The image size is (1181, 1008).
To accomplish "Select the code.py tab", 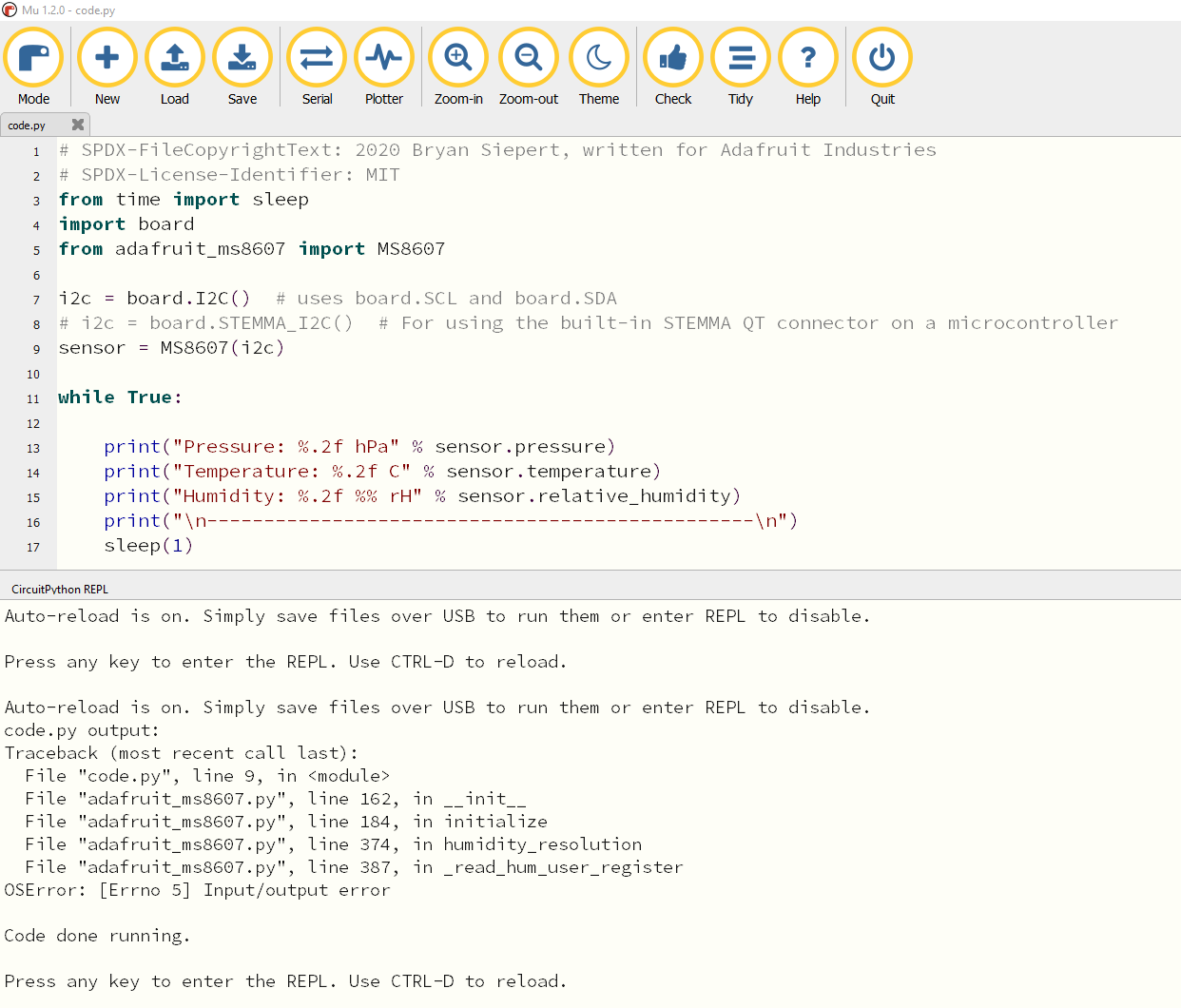I will pos(29,126).
